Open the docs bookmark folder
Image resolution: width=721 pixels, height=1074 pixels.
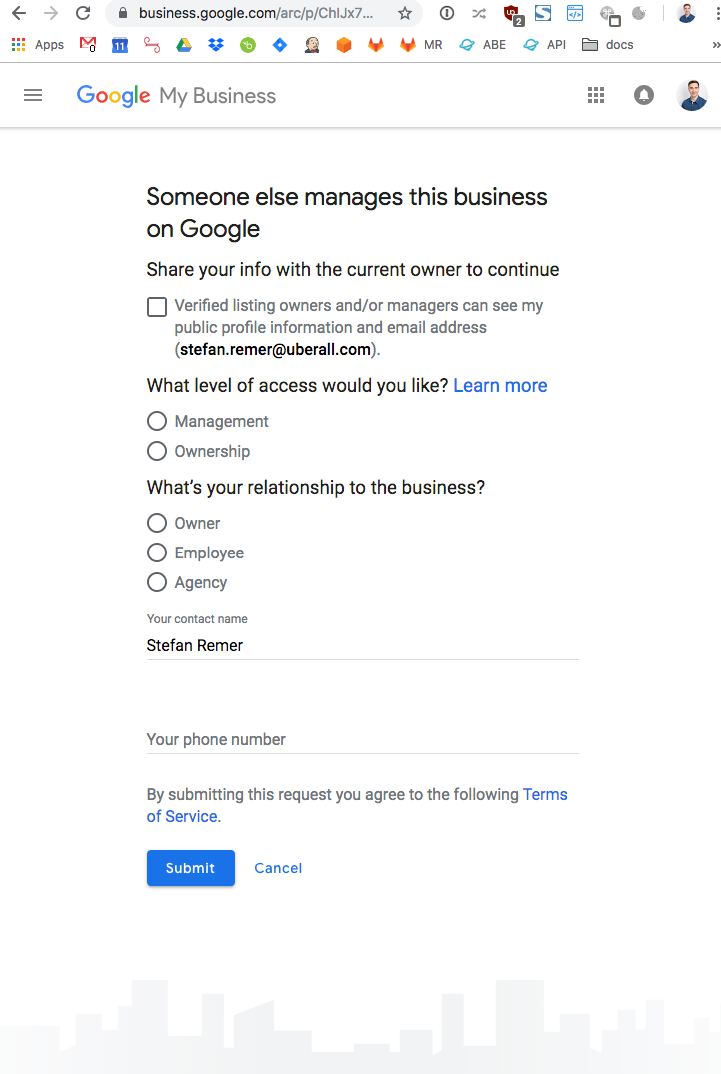click(x=607, y=45)
